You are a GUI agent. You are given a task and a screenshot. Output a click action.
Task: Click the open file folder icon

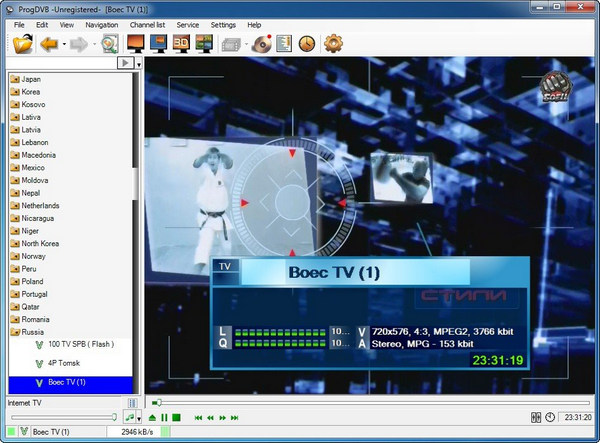(24, 44)
